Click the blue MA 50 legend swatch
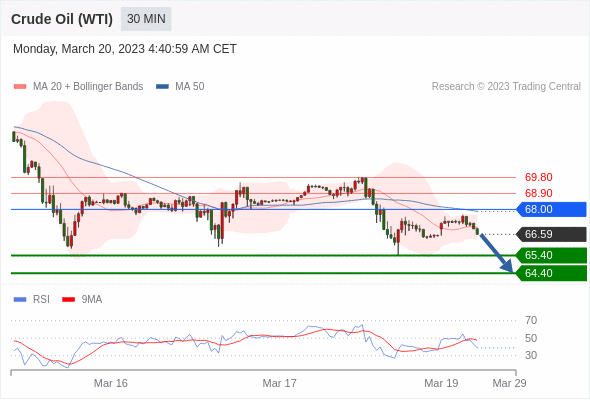590x400 pixels. pos(162,87)
